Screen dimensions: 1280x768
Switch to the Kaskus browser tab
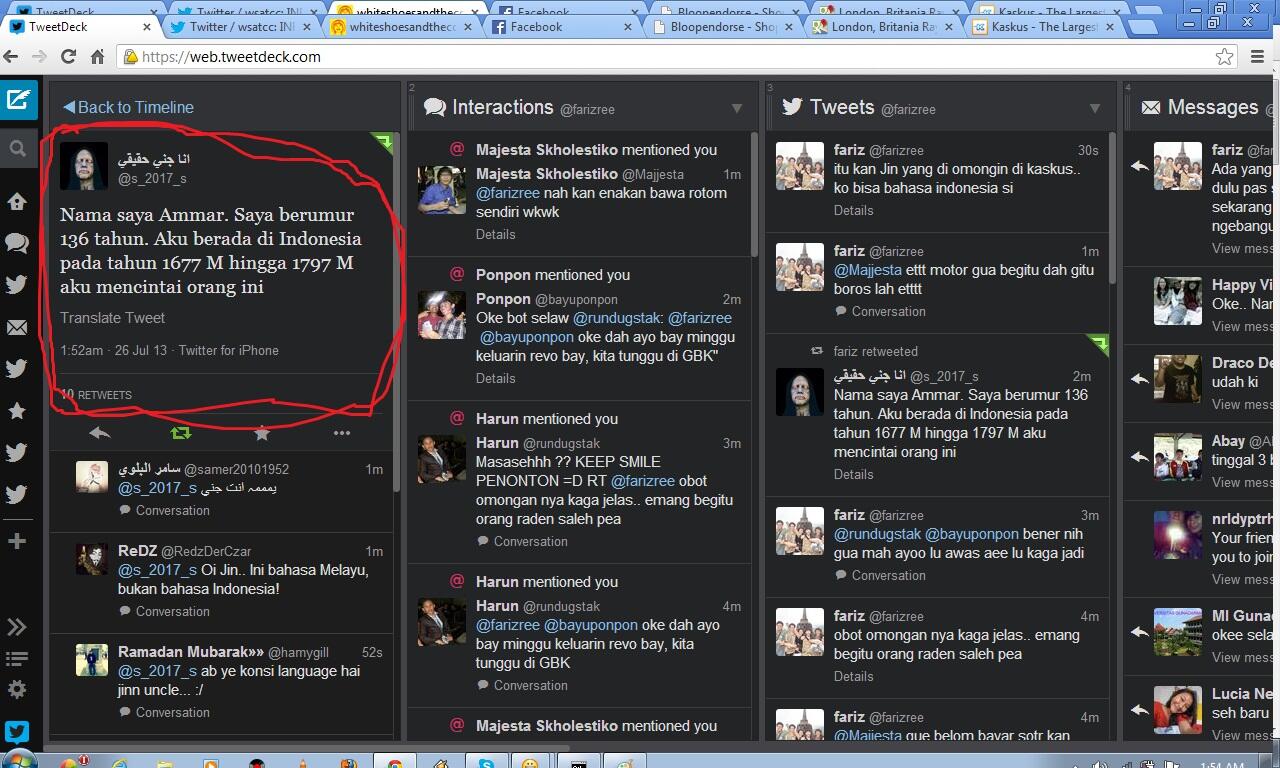1045,27
